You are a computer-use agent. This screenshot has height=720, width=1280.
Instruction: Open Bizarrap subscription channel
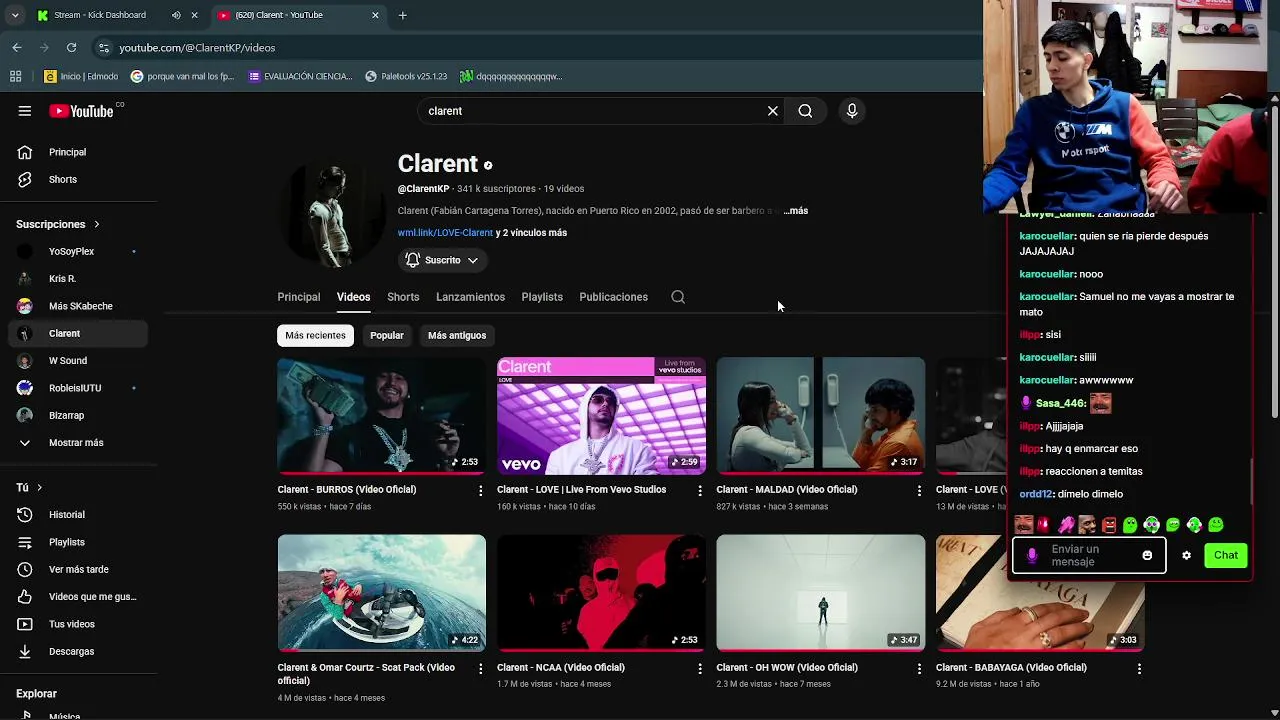point(78,415)
